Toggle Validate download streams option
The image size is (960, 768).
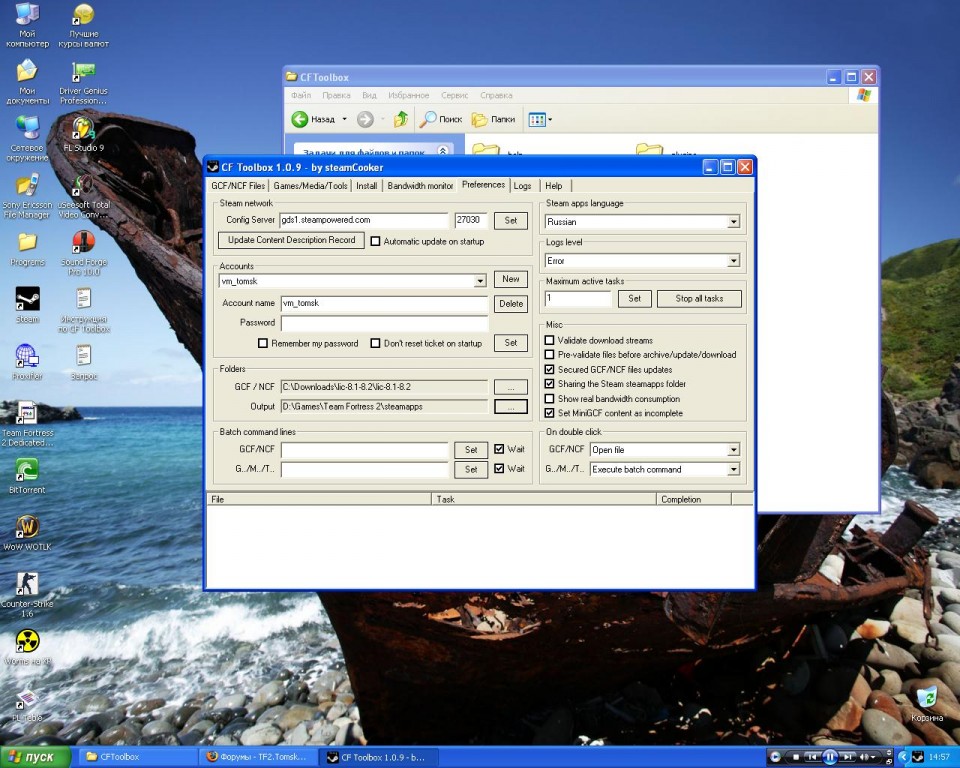pos(549,340)
